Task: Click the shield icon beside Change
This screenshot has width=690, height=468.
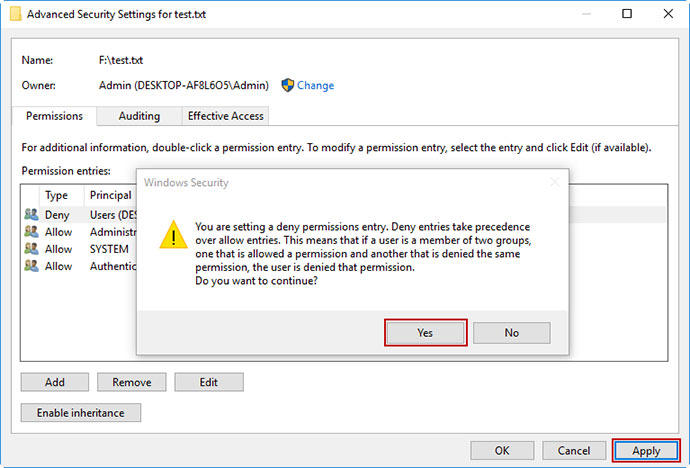Action: click(x=287, y=85)
